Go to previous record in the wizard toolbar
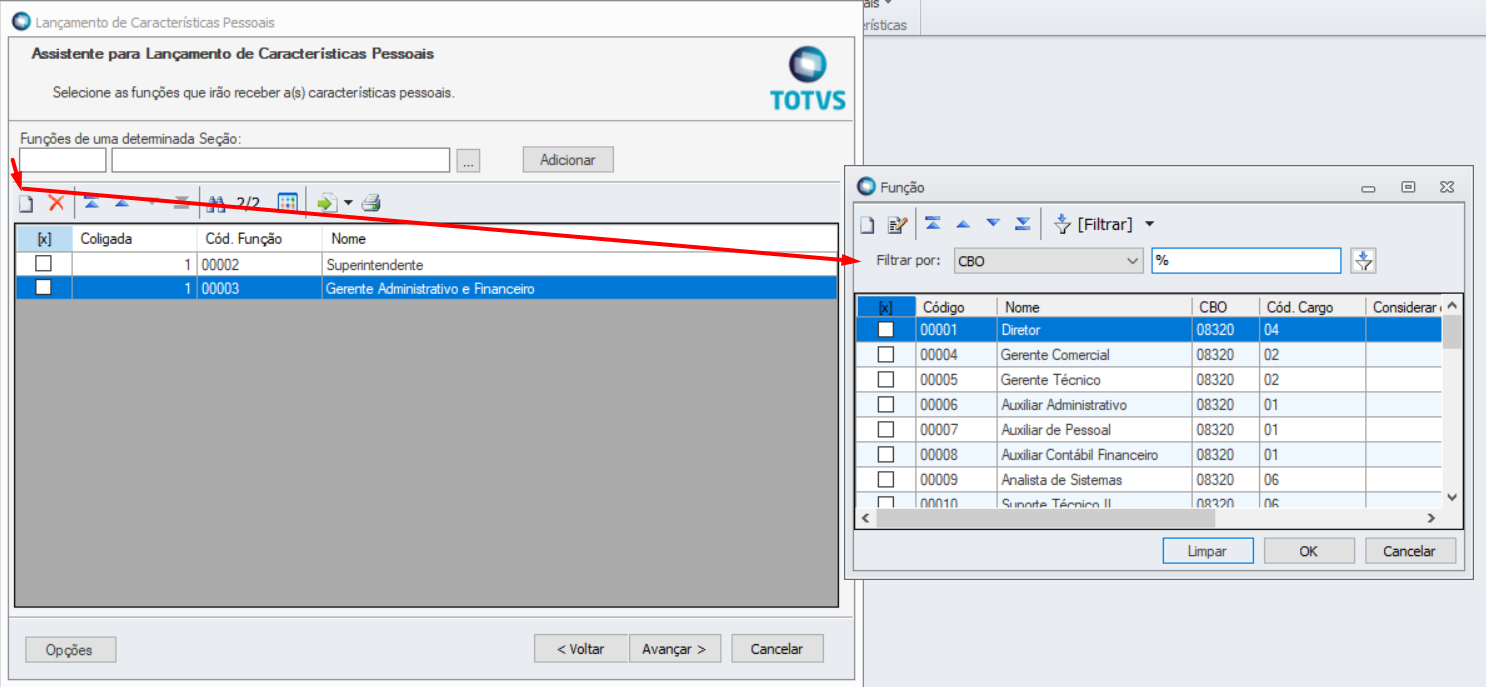1486x687 pixels. (x=121, y=203)
